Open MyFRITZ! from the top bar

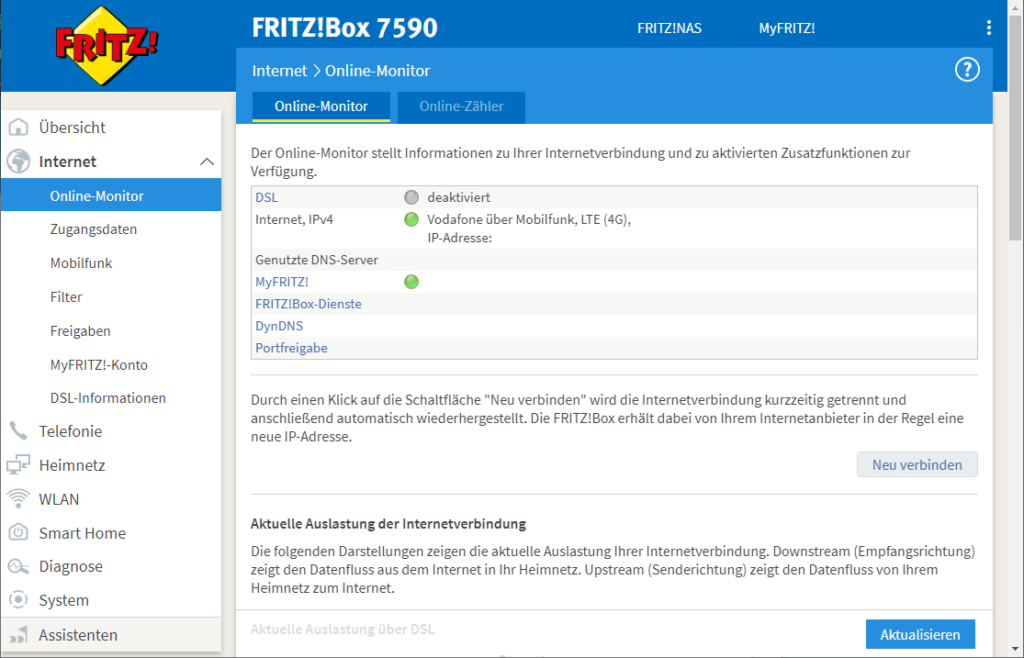coord(787,28)
